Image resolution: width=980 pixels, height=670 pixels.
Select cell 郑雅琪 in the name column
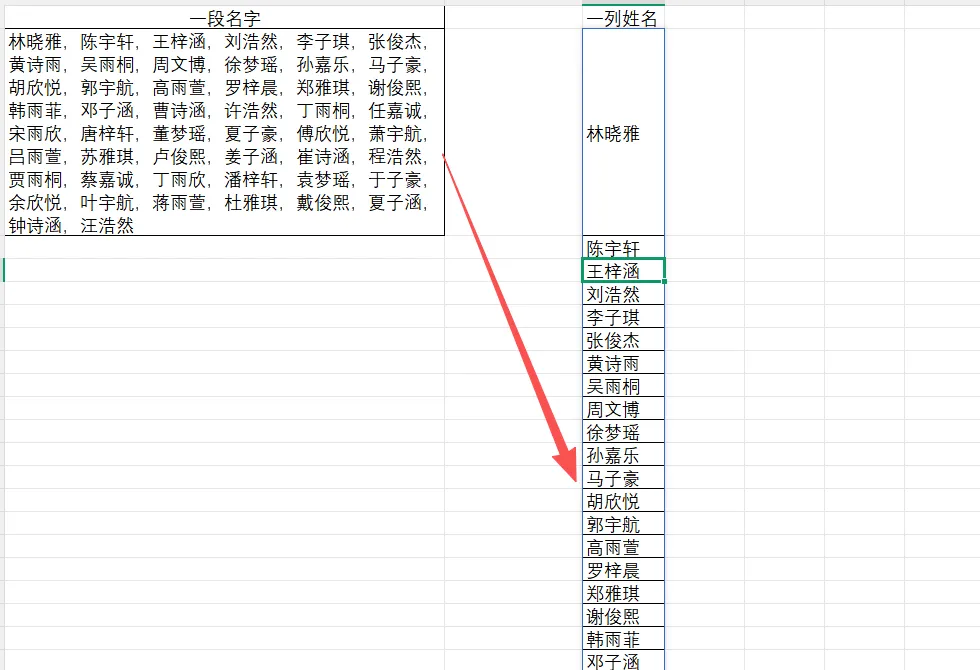[x=623, y=593]
